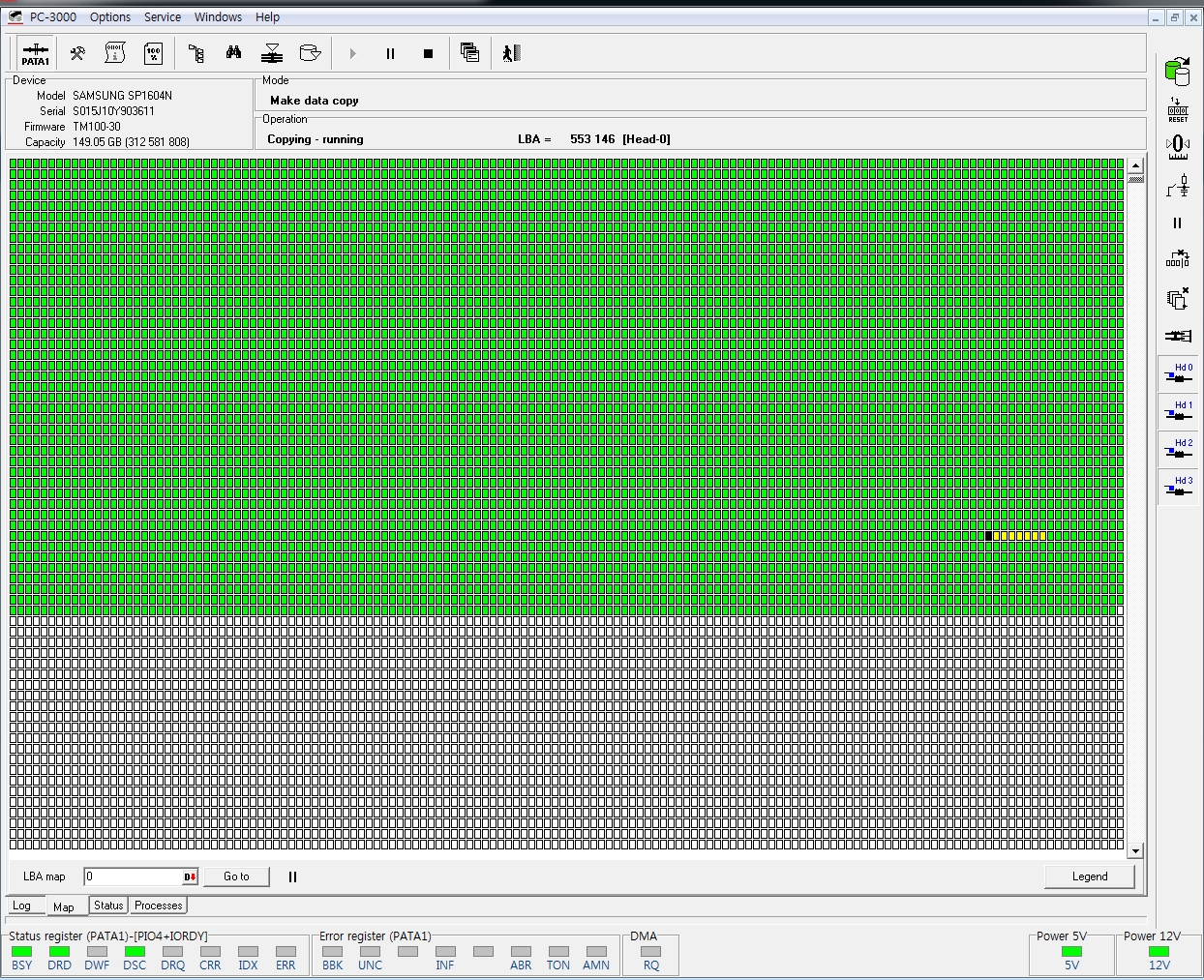
Task: Open the Windows menu
Action: pyautogui.click(x=218, y=17)
